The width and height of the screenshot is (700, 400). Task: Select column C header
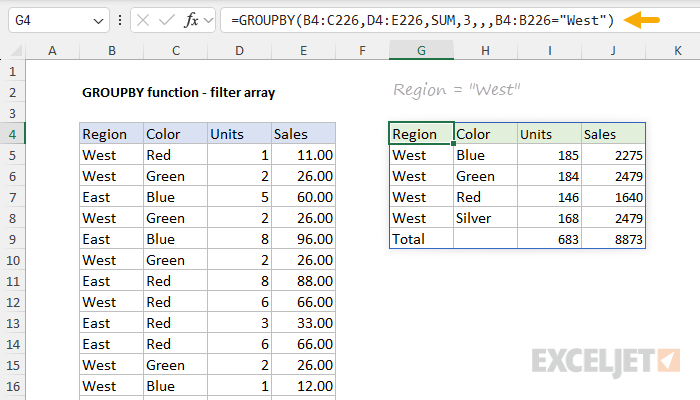coord(175,51)
